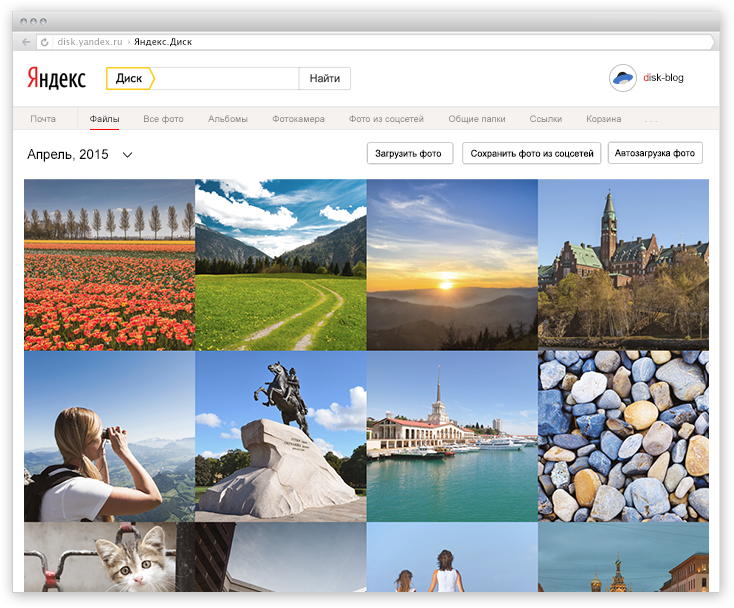Click the browser back arrow

pos(26,42)
